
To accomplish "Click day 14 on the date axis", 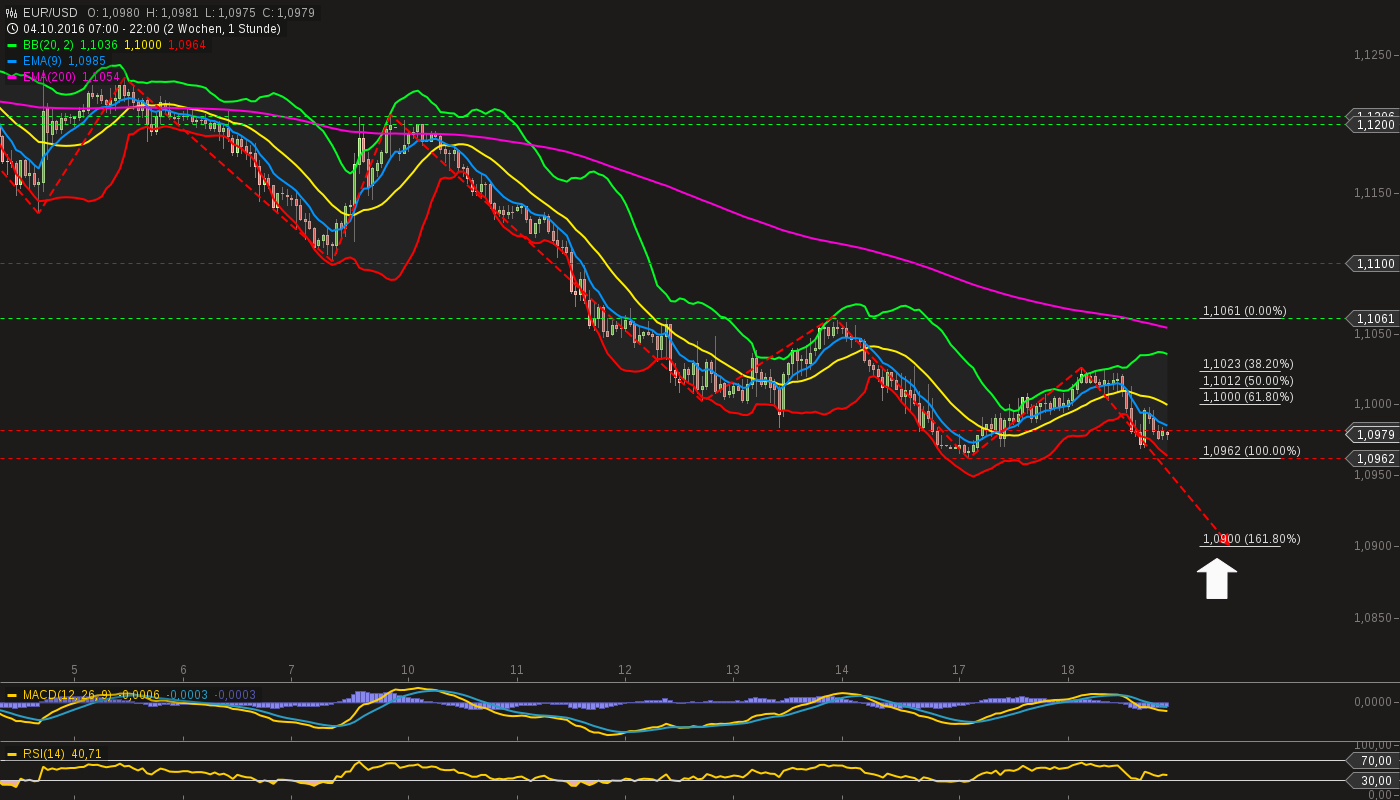I will [842, 670].
